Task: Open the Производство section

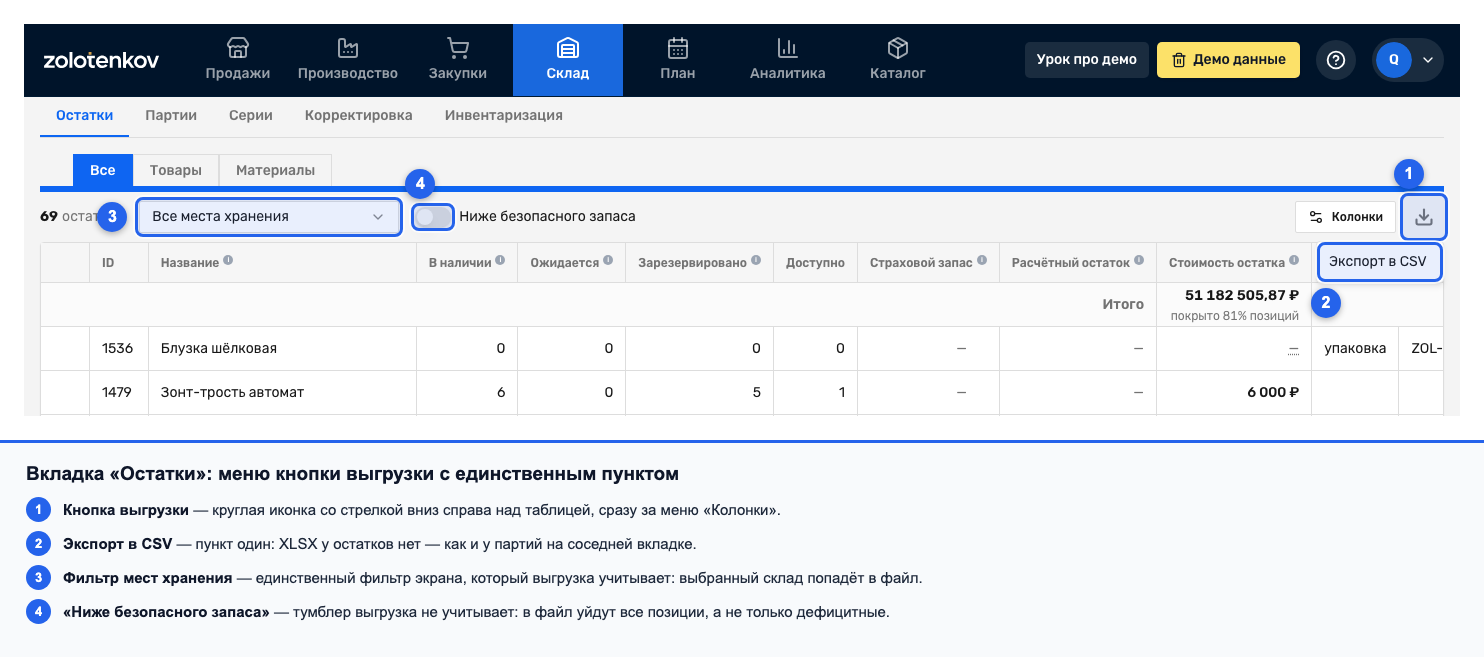Action: coord(348,60)
